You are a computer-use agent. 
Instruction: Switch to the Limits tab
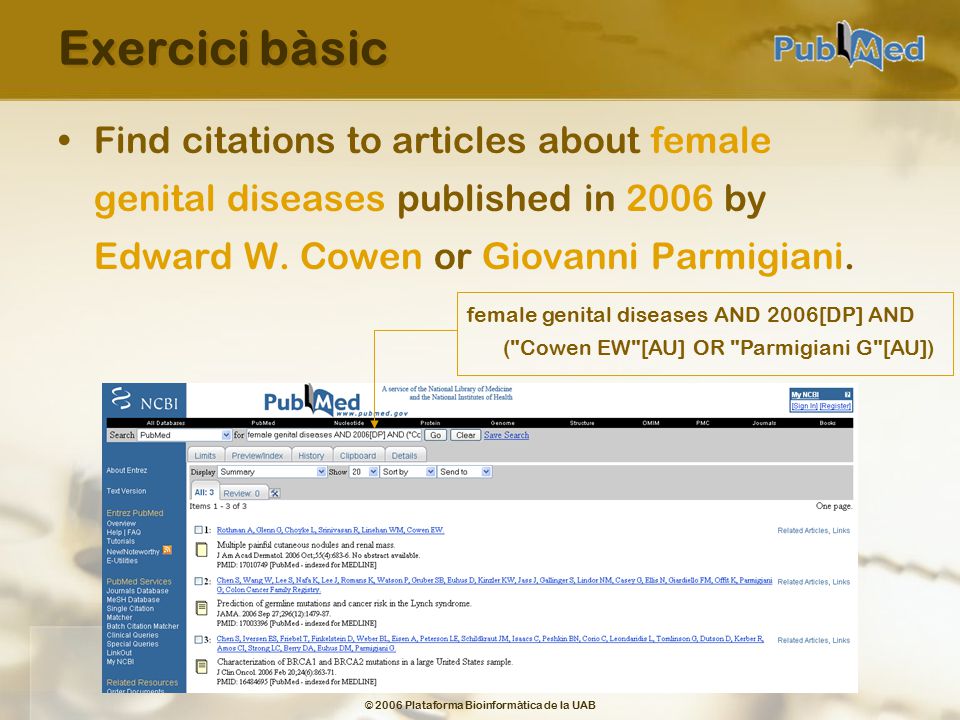(x=205, y=456)
